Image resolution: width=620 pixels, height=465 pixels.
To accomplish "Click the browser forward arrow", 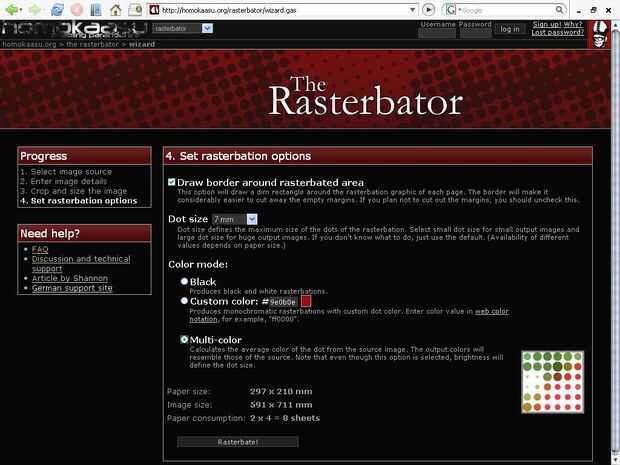I will pos(35,9).
